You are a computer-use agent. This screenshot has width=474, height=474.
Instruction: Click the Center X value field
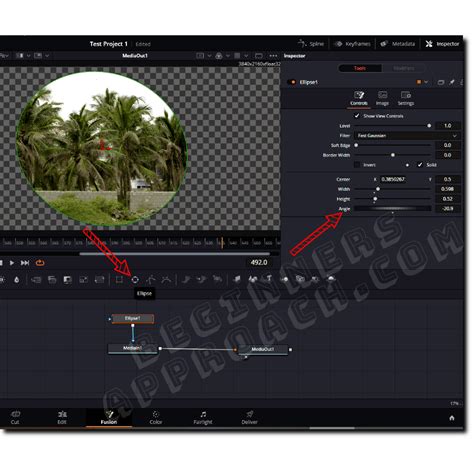click(x=393, y=179)
